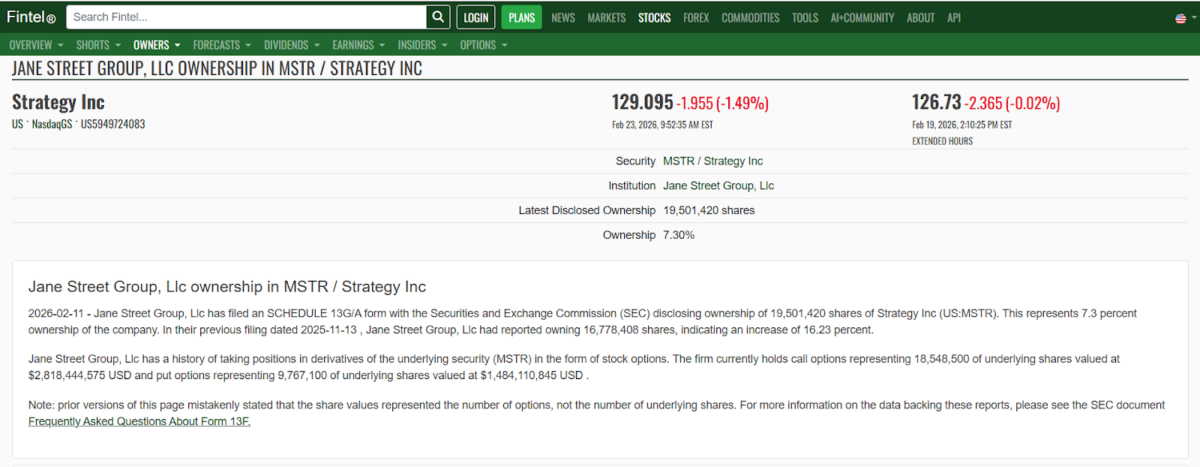Click the Feb 23, 2026 timestamp

(x=662, y=125)
